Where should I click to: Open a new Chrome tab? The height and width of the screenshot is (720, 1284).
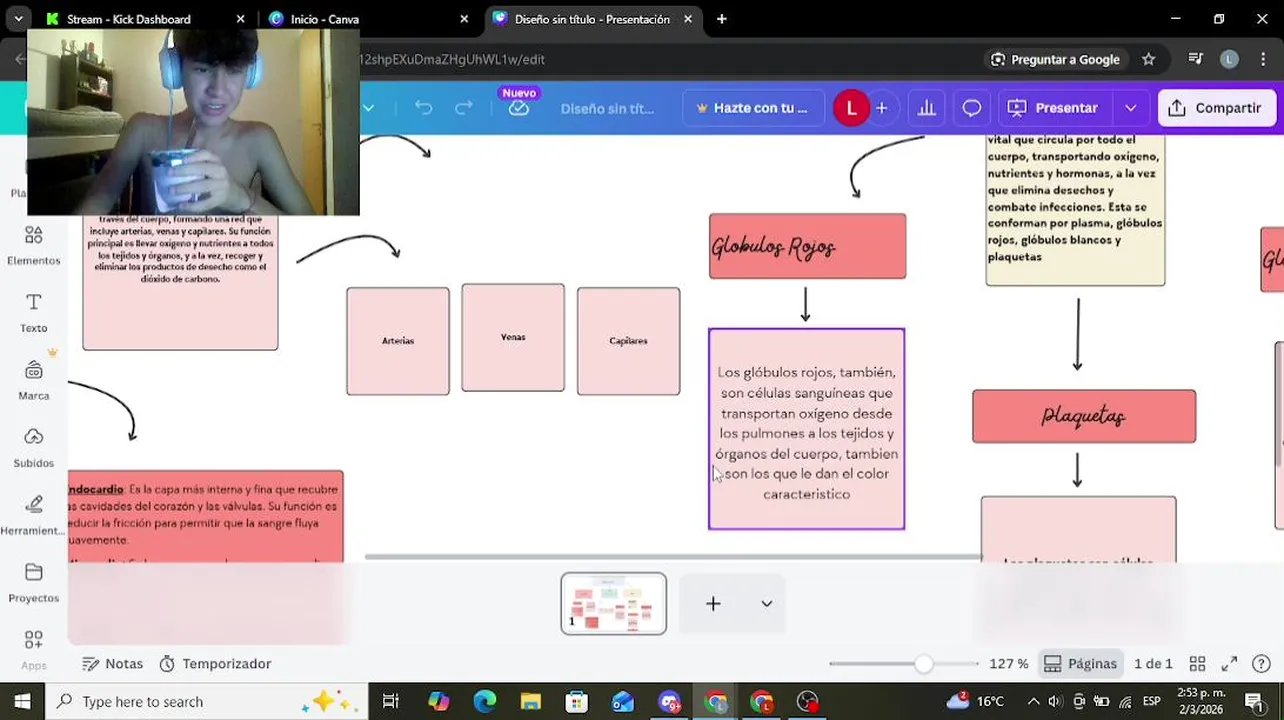pyautogui.click(x=721, y=19)
